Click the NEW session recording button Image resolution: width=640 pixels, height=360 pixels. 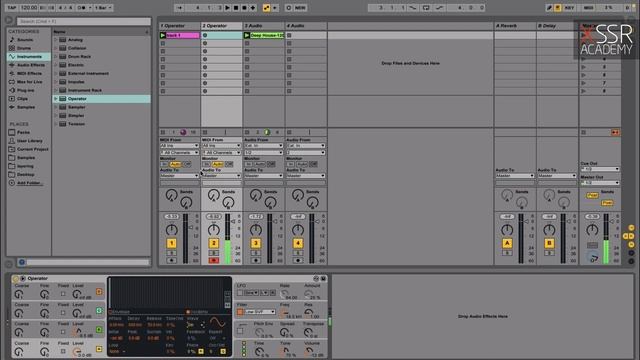(x=300, y=8)
